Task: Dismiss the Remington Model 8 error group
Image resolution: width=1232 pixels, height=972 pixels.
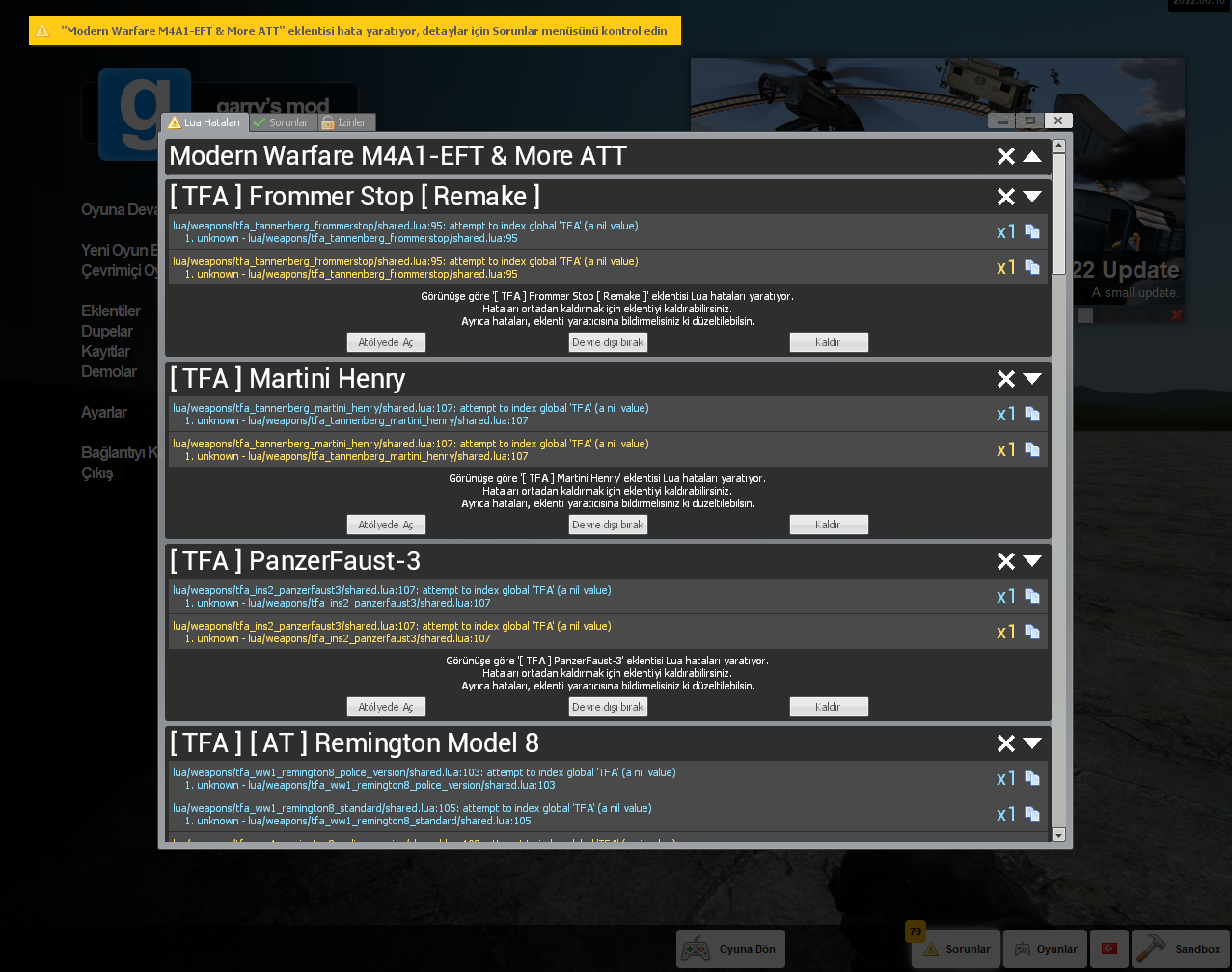Action: pos(1006,743)
